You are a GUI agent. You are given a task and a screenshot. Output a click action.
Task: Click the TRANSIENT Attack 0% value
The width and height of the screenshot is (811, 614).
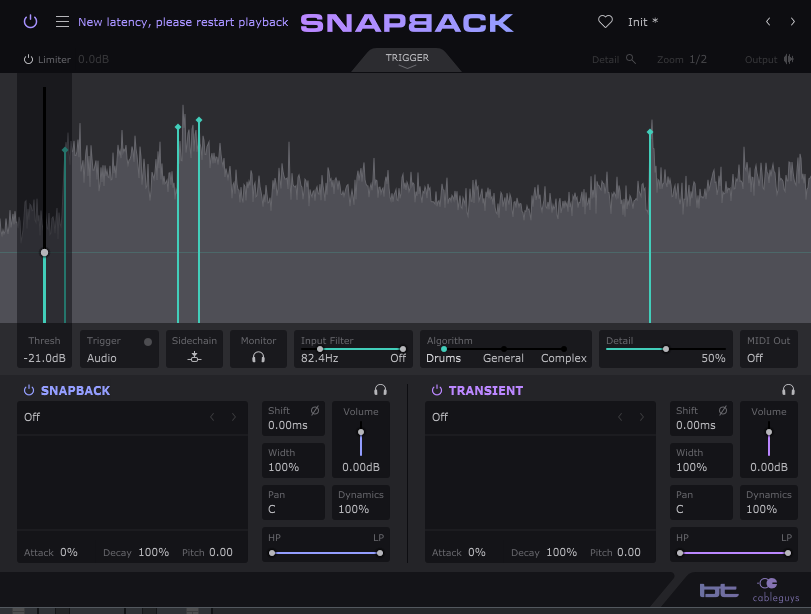coord(477,552)
